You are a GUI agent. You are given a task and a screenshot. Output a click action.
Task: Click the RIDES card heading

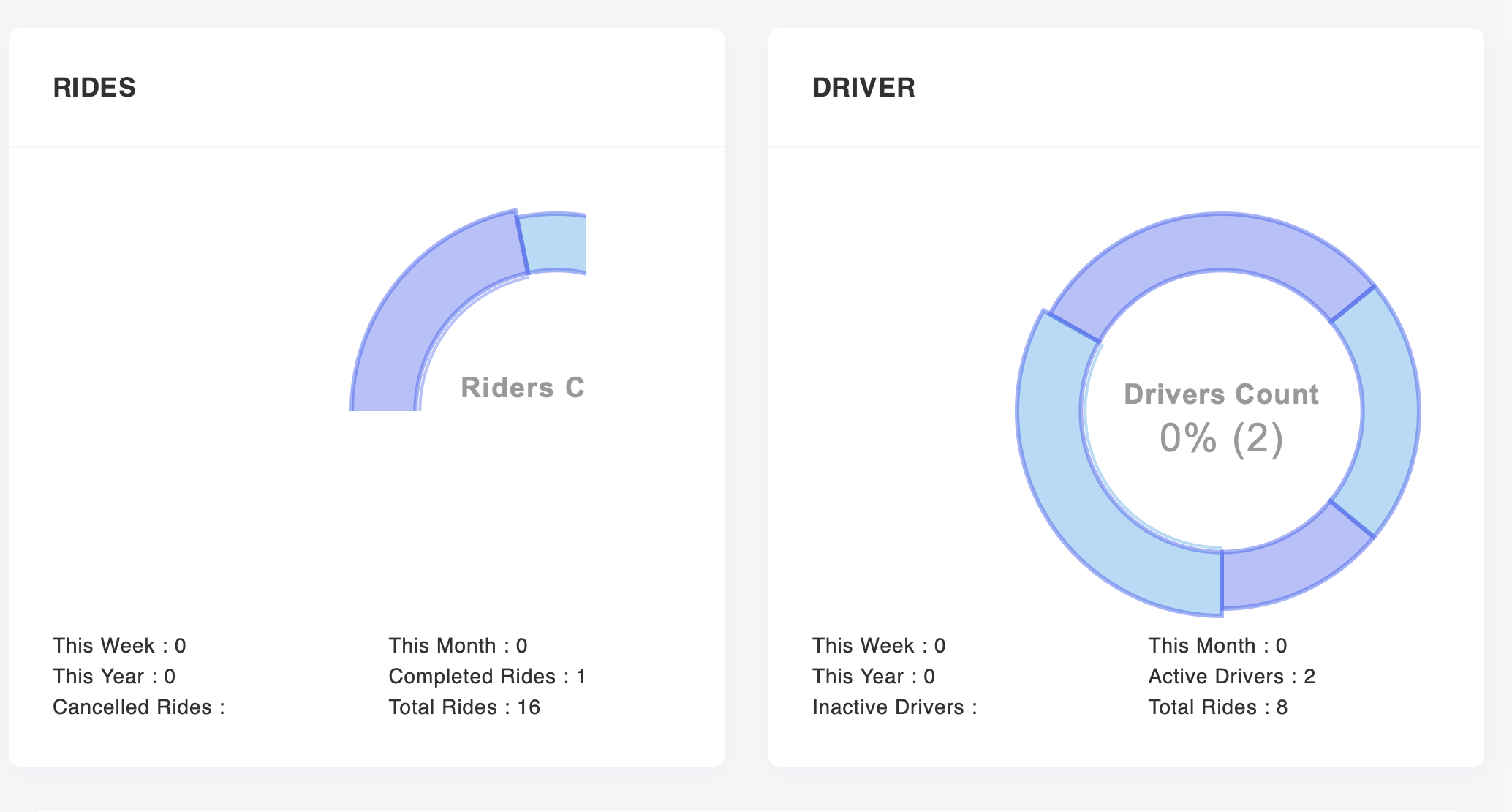tap(94, 88)
